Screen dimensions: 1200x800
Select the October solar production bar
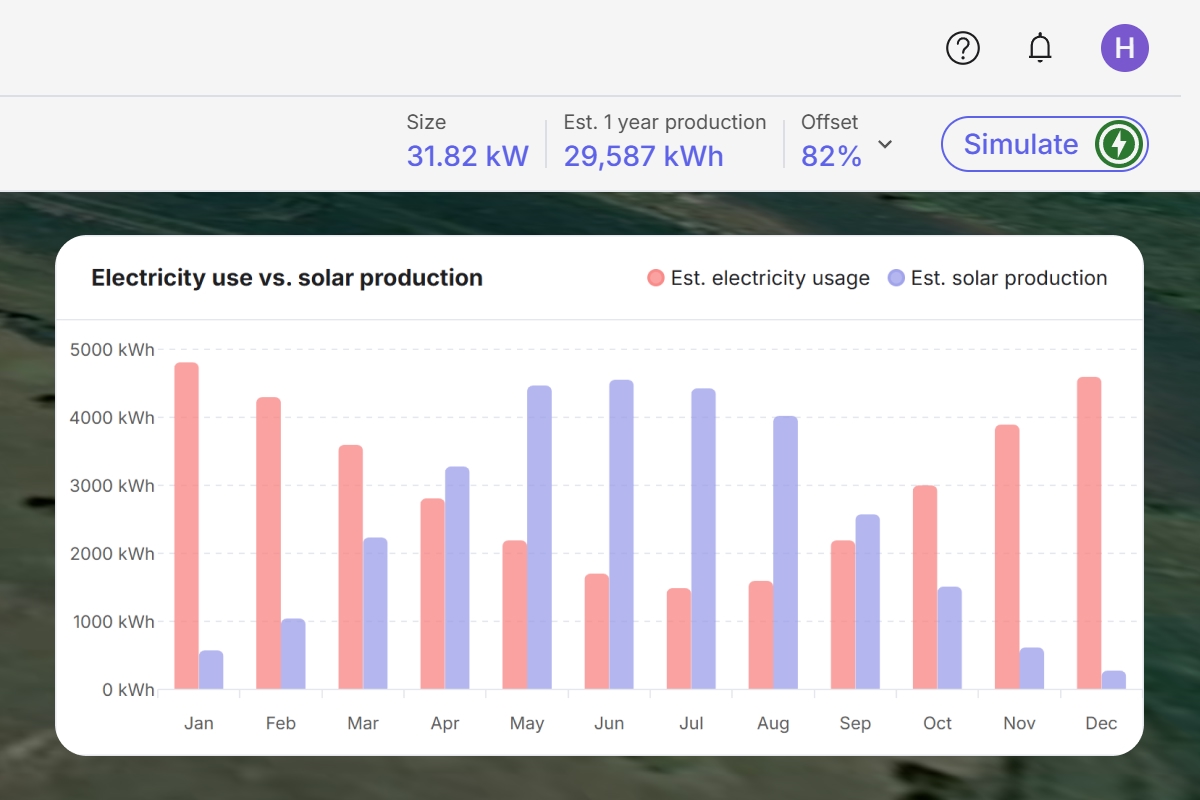pos(950,638)
